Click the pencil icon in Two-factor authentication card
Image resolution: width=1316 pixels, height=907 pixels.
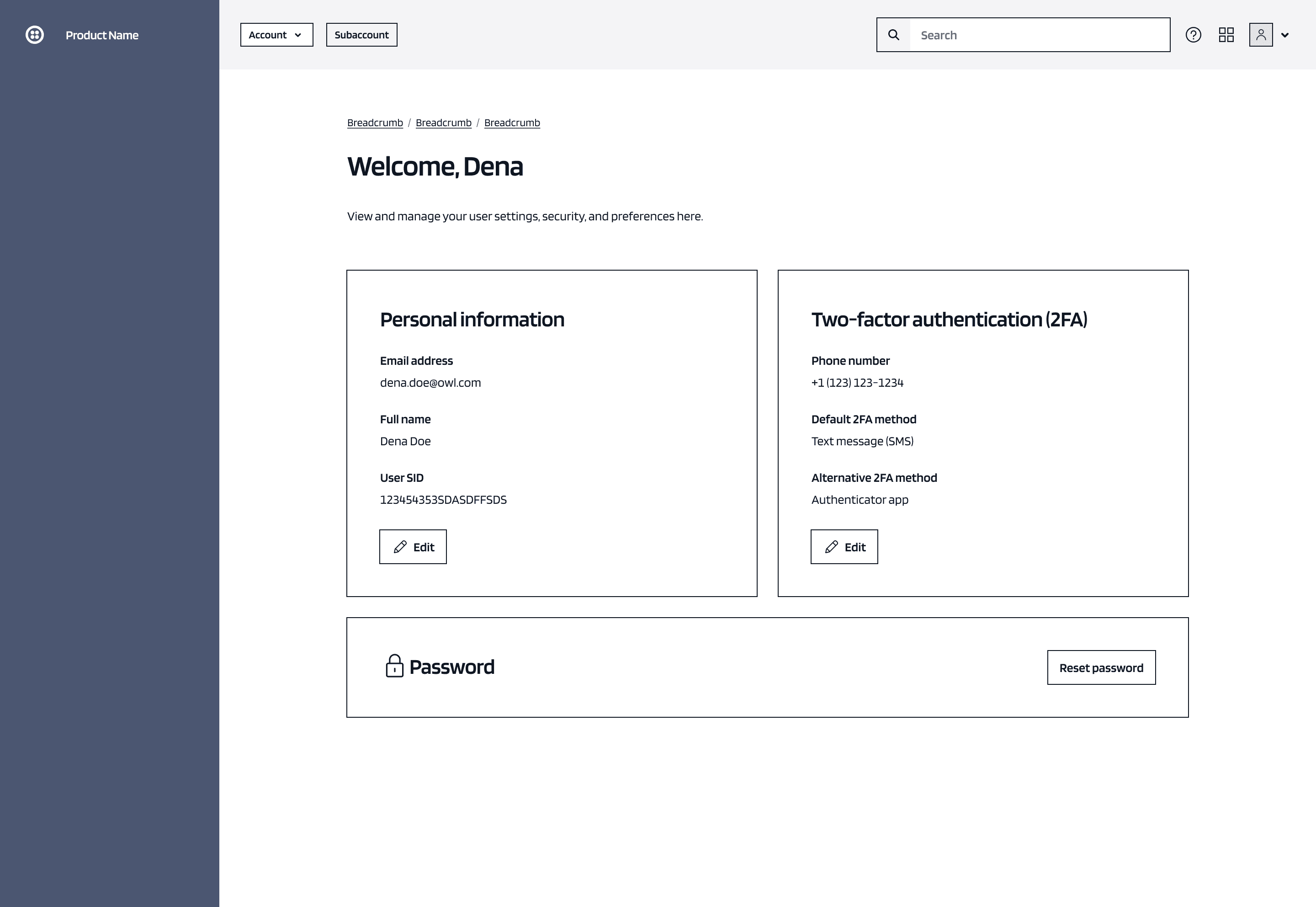(832, 546)
